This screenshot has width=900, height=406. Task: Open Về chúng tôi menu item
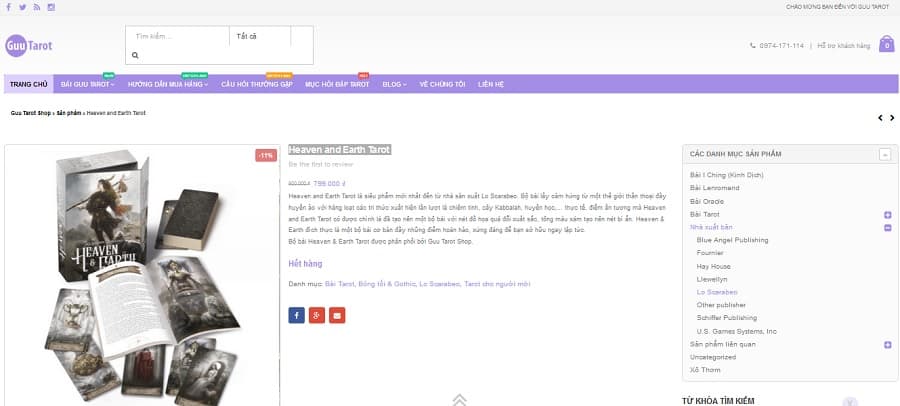(442, 84)
